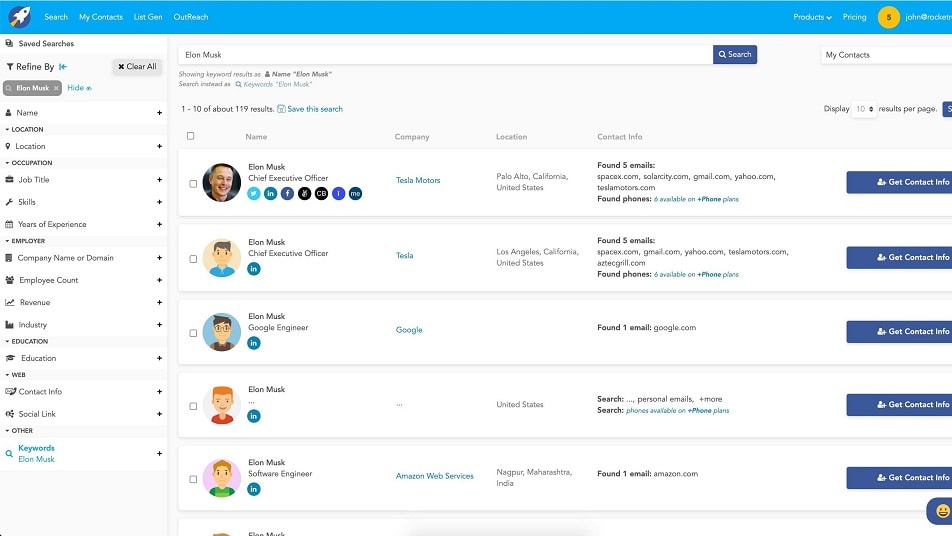Screen dimensions: 952x536
Task: Click the blue Search button
Action: 735,55
